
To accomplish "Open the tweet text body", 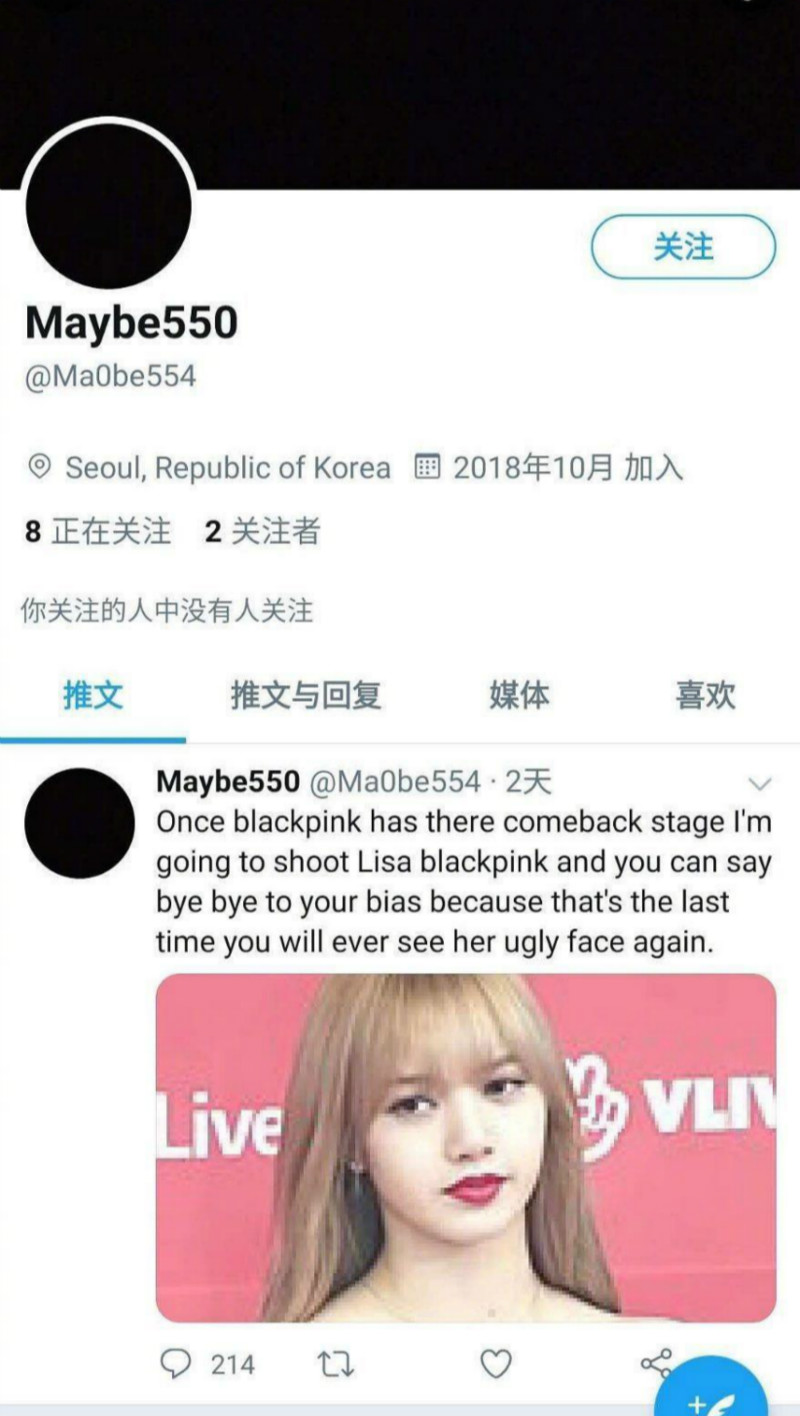I will click(x=464, y=882).
